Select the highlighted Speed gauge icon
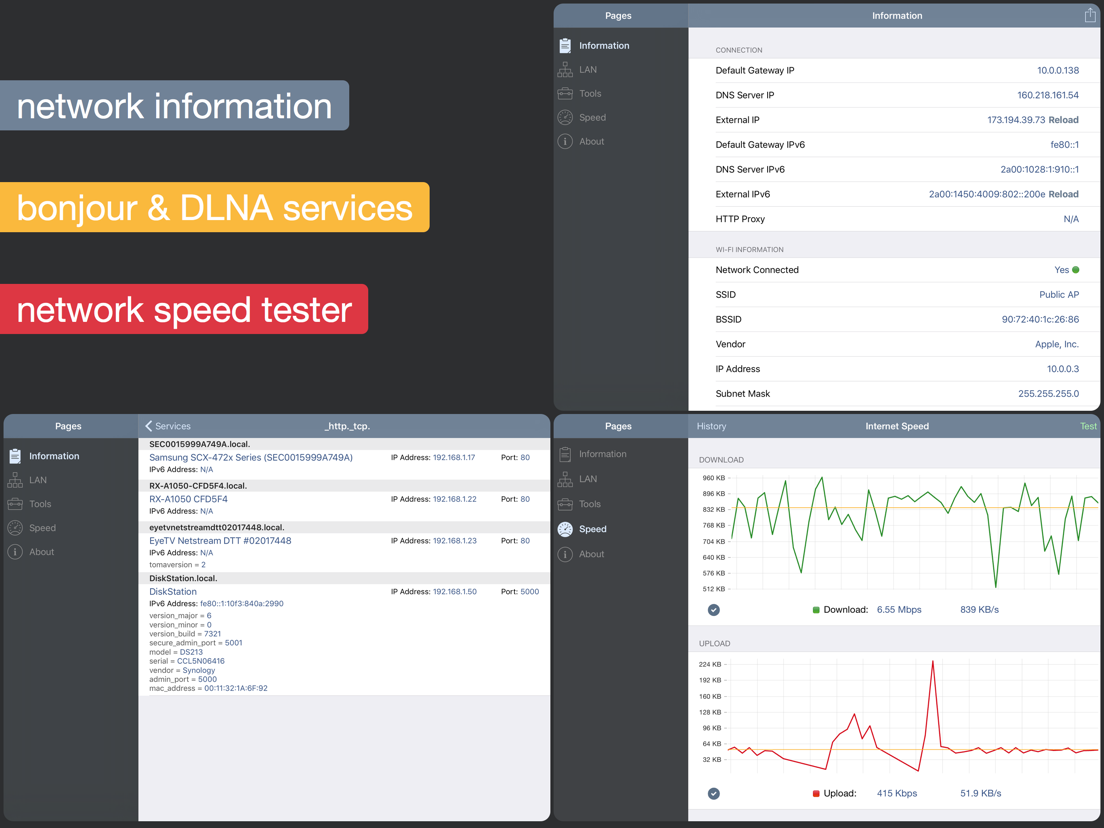The height and width of the screenshot is (828, 1104). pyautogui.click(x=565, y=529)
